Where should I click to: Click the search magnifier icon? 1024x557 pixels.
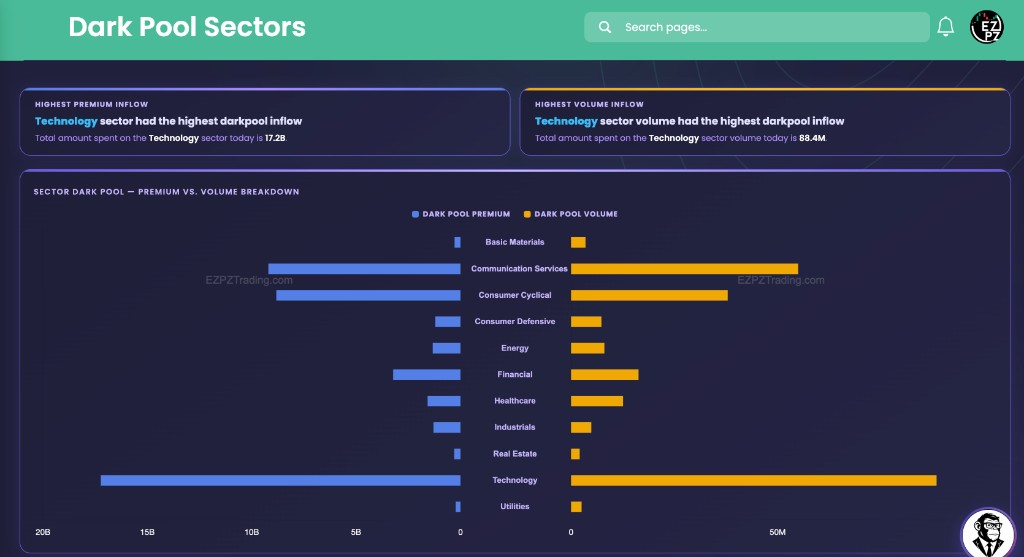605,27
